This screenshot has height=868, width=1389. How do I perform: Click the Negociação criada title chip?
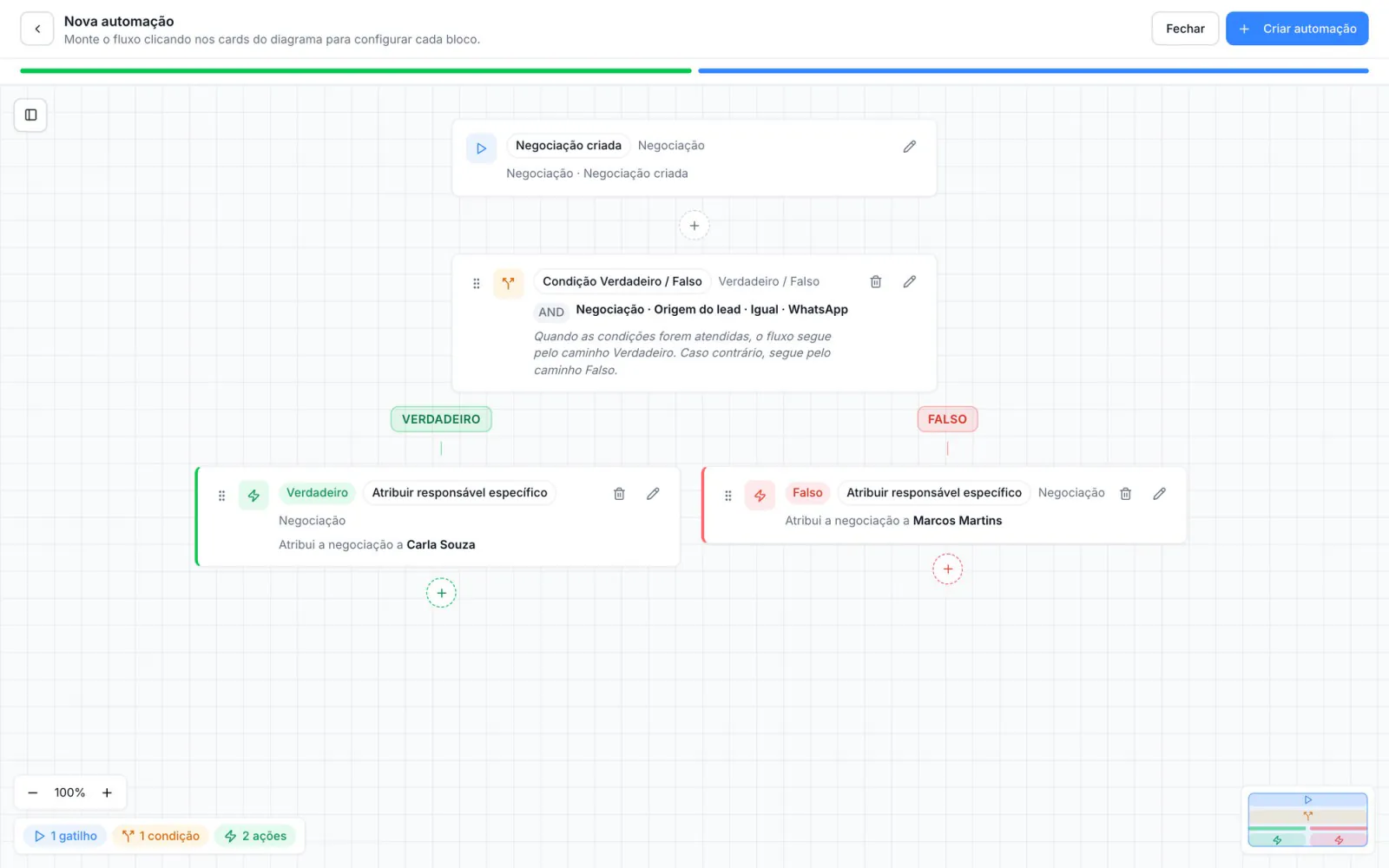[569, 146]
